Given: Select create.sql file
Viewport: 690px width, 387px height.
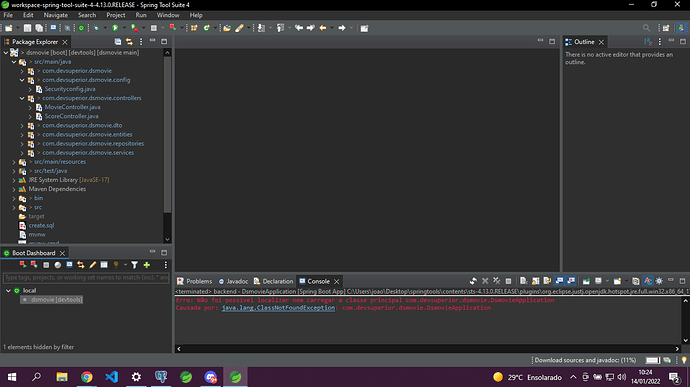Looking at the screenshot, I should coord(41,225).
